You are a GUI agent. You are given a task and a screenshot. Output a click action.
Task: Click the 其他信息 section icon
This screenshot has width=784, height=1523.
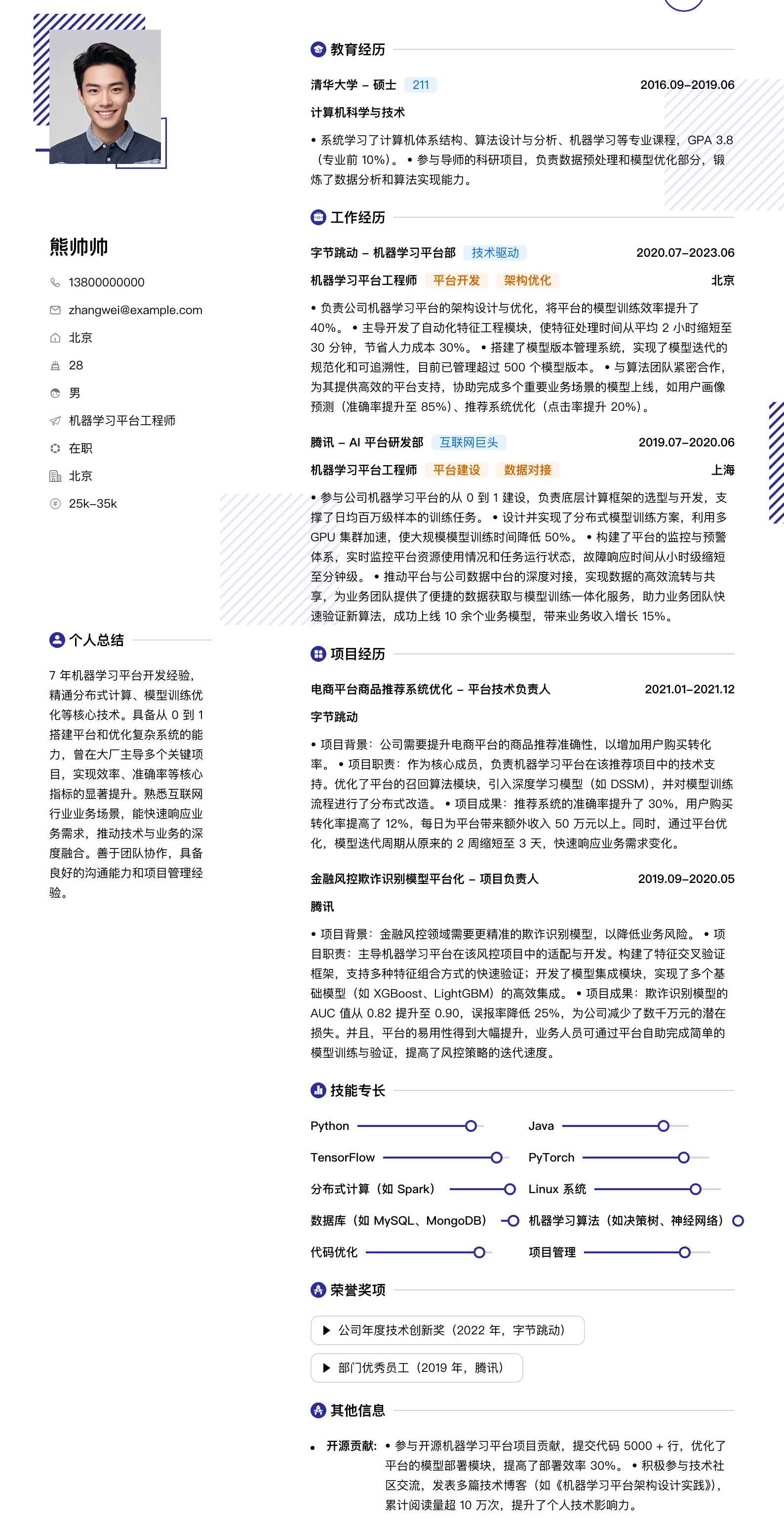tap(318, 1410)
